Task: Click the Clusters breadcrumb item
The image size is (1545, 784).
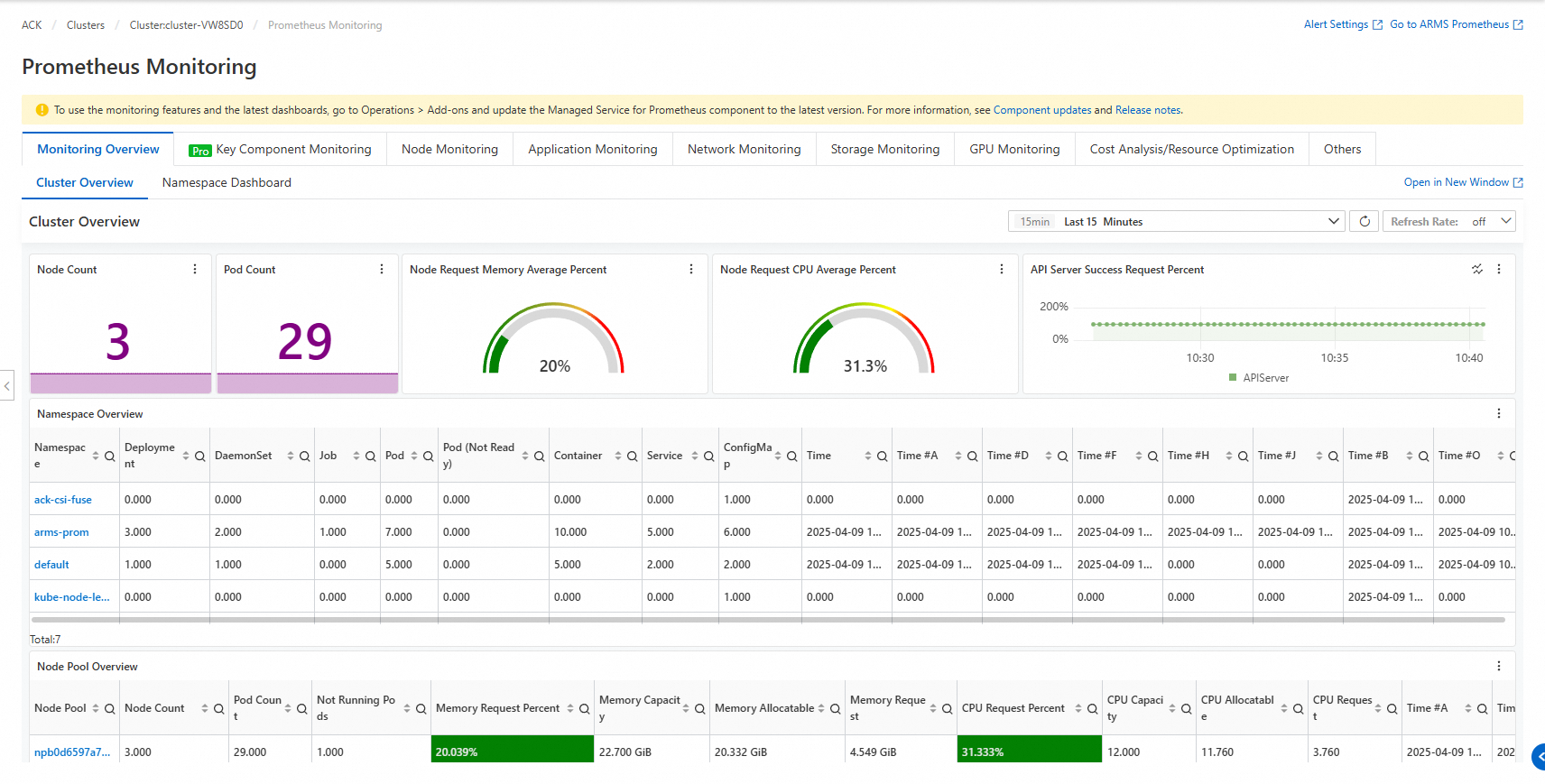Action: point(86,25)
